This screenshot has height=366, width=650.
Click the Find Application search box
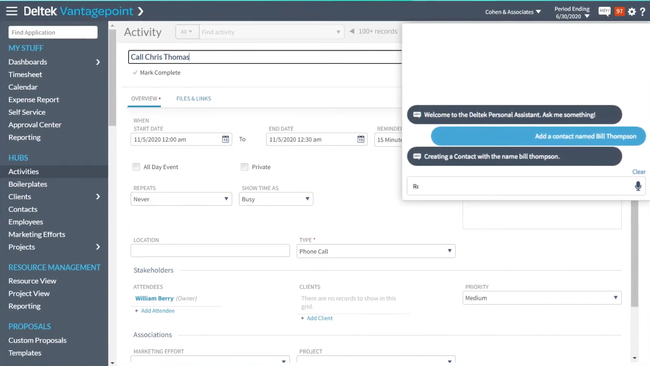coord(53,32)
